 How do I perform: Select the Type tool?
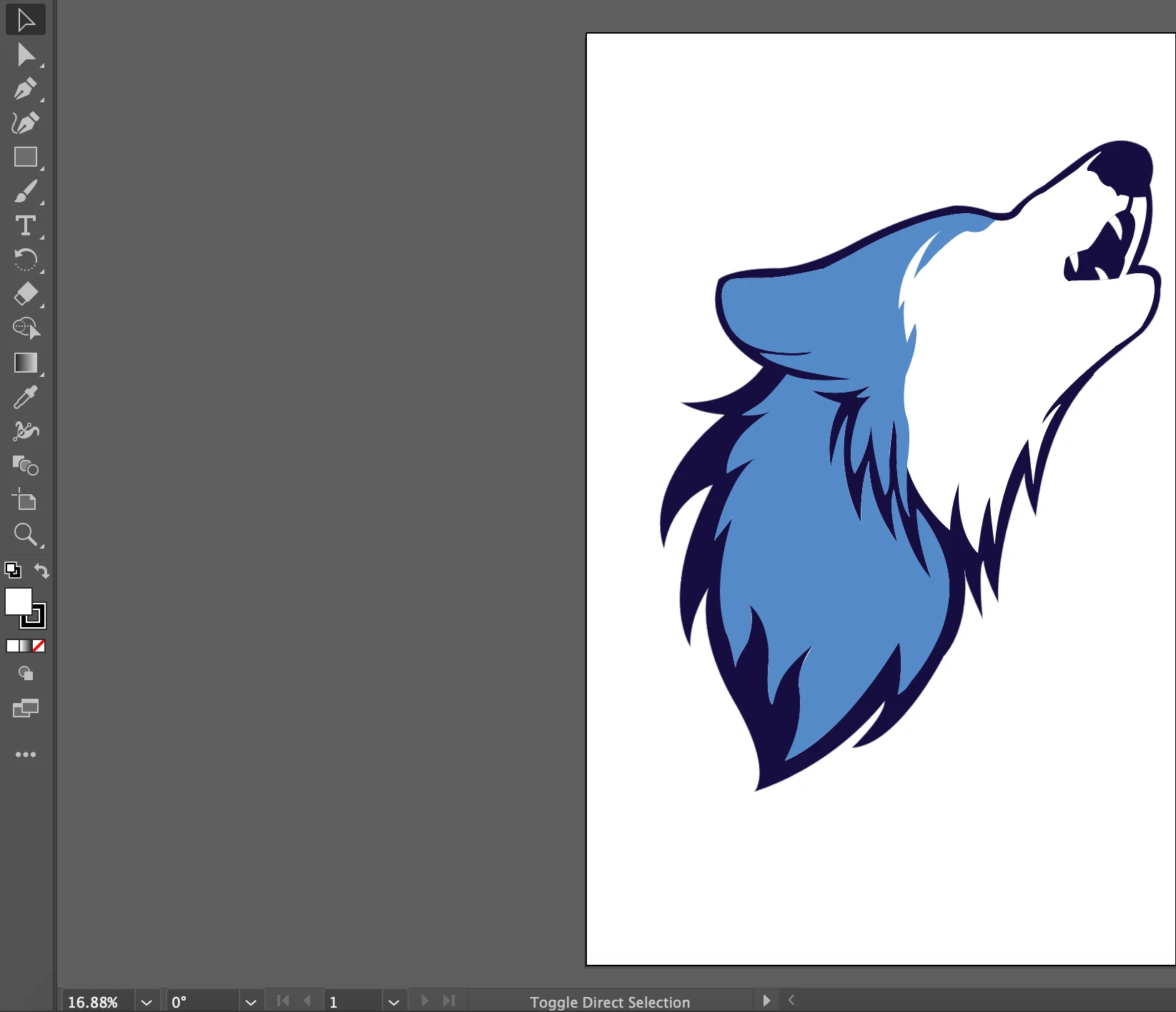tap(26, 225)
